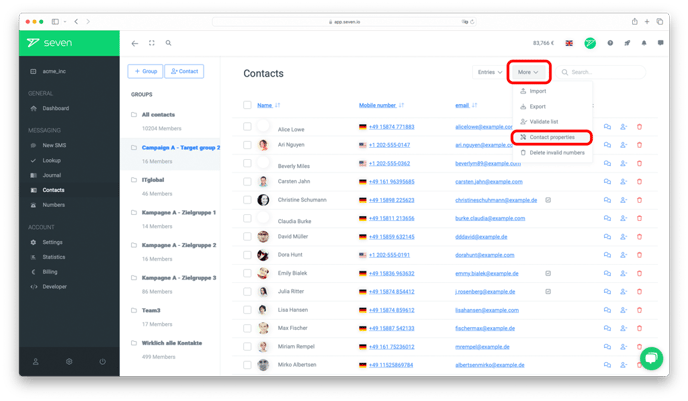Click the back arrow icon in top bar
The height and width of the screenshot is (401, 688).
[135, 43]
